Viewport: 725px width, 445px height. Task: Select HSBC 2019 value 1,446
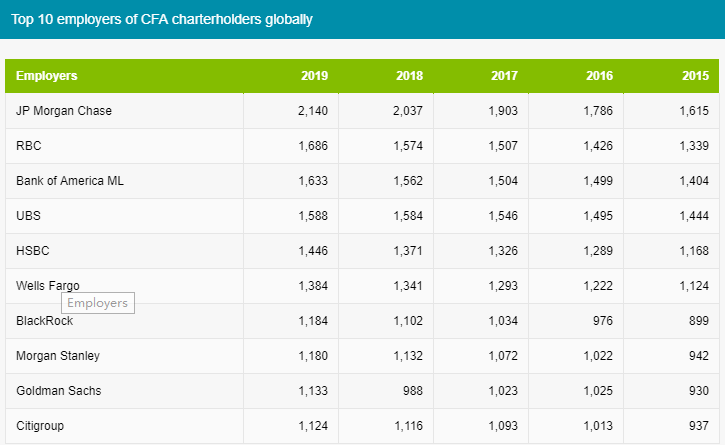pyautogui.click(x=313, y=251)
